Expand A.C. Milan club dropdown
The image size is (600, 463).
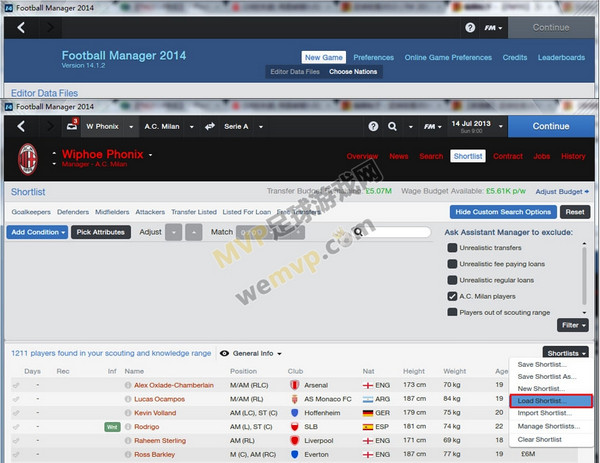point(191,127)
